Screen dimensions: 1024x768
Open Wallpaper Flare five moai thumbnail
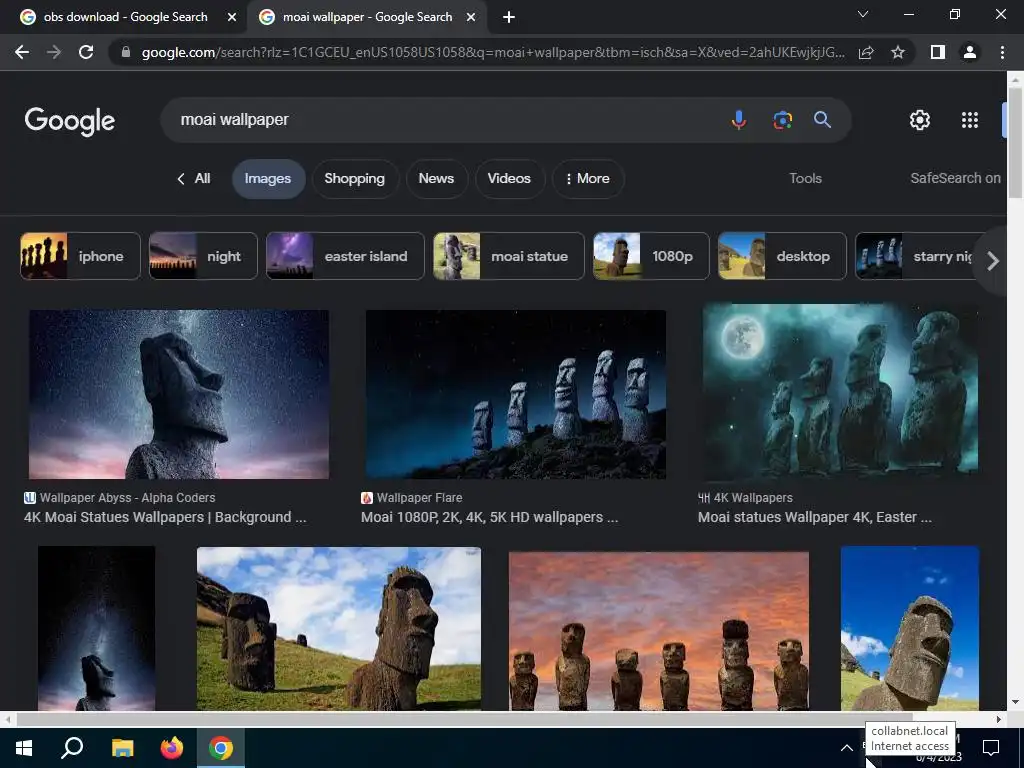516,394
